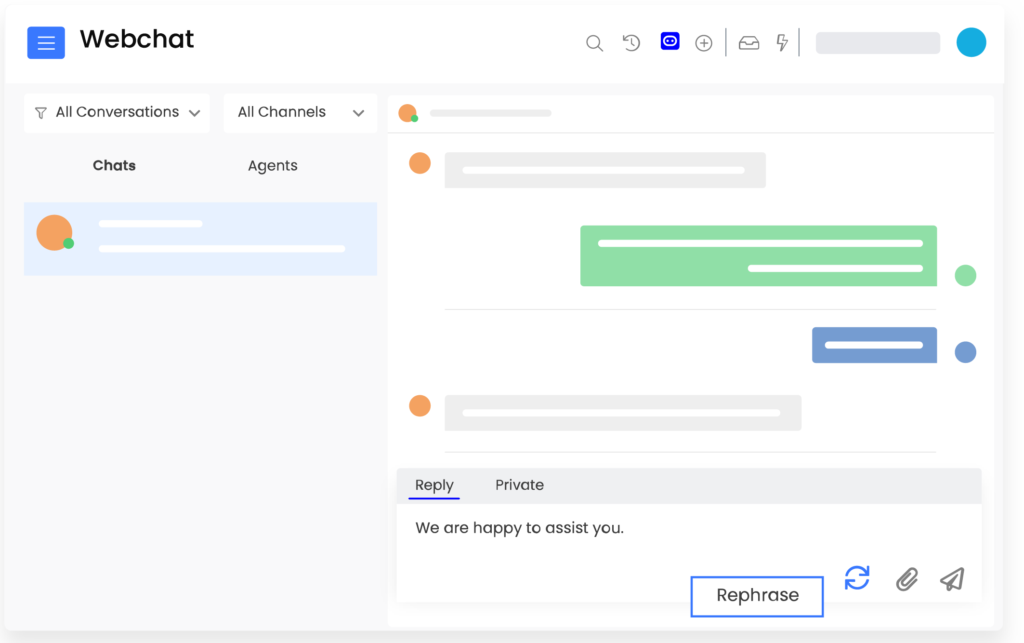
Task: Click the lightning bolt icon
Action: (x=782, y=43)
